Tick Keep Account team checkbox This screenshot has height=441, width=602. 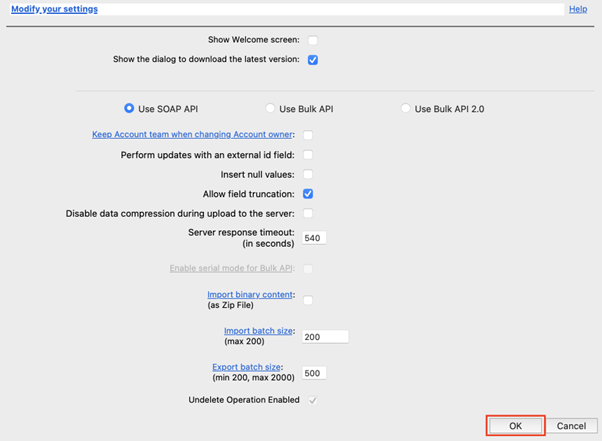pos(308,135)
